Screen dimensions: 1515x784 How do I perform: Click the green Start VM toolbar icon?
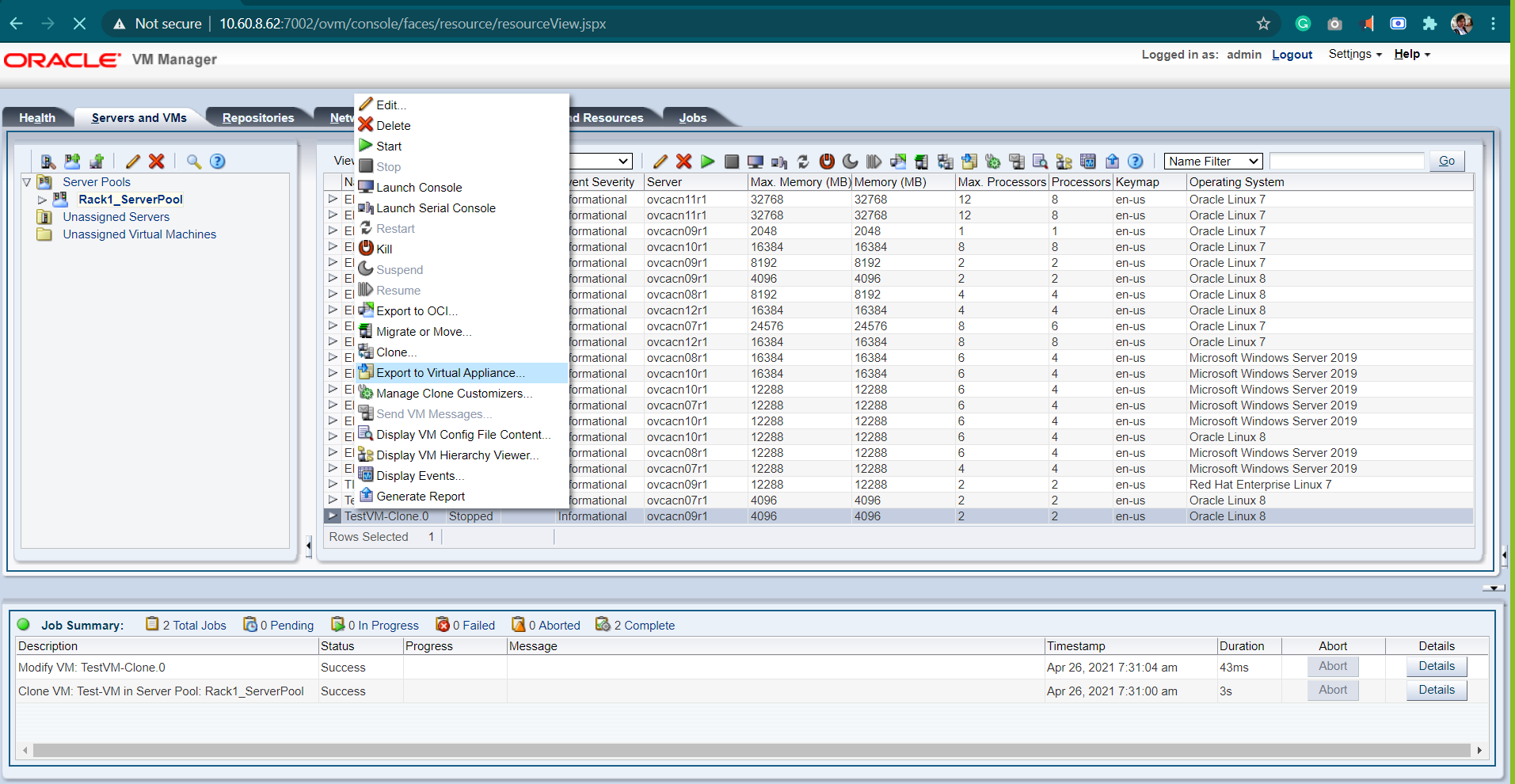[x=708, y=162]
